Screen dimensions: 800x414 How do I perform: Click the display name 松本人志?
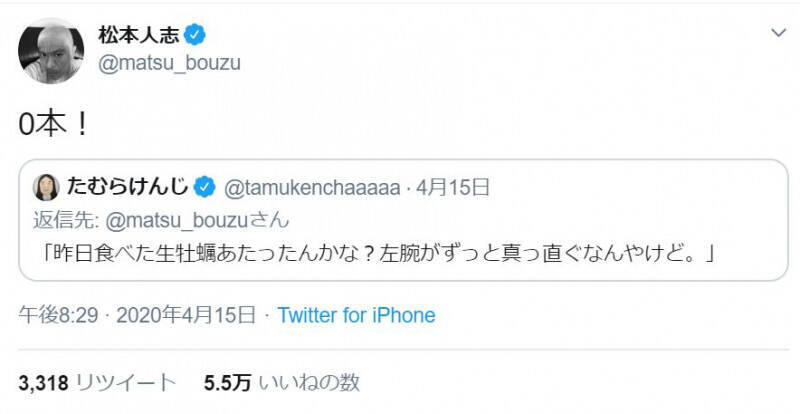[139, 36]
